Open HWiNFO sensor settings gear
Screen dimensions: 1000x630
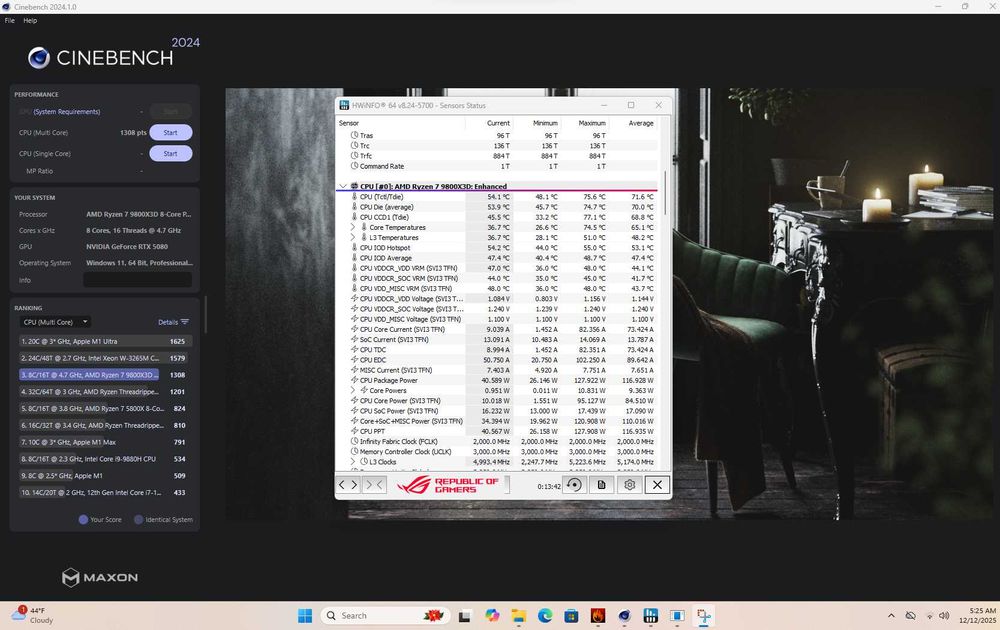point(629,485)
